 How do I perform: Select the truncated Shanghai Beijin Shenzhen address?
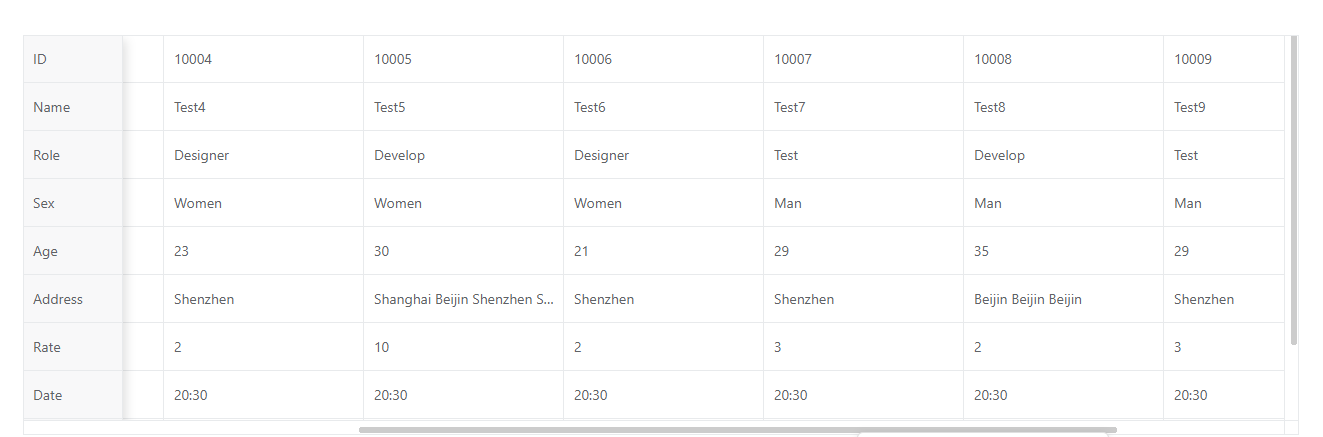tap(463, 299)
